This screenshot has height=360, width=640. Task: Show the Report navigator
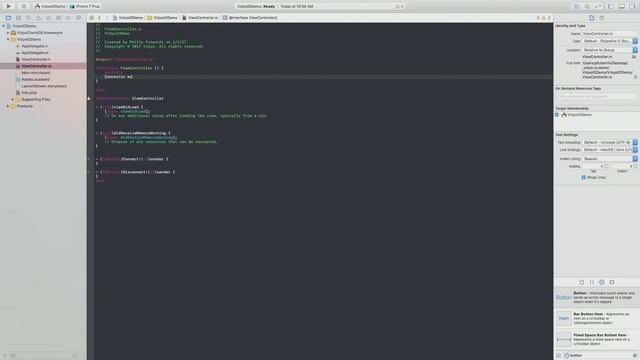click(x=78, y=18)
